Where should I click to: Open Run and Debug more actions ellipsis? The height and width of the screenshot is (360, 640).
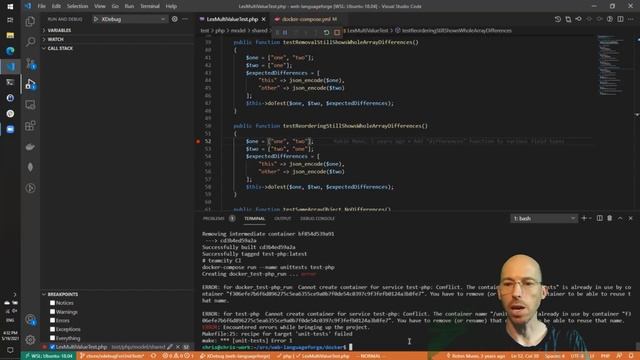[x=185, y=19]
